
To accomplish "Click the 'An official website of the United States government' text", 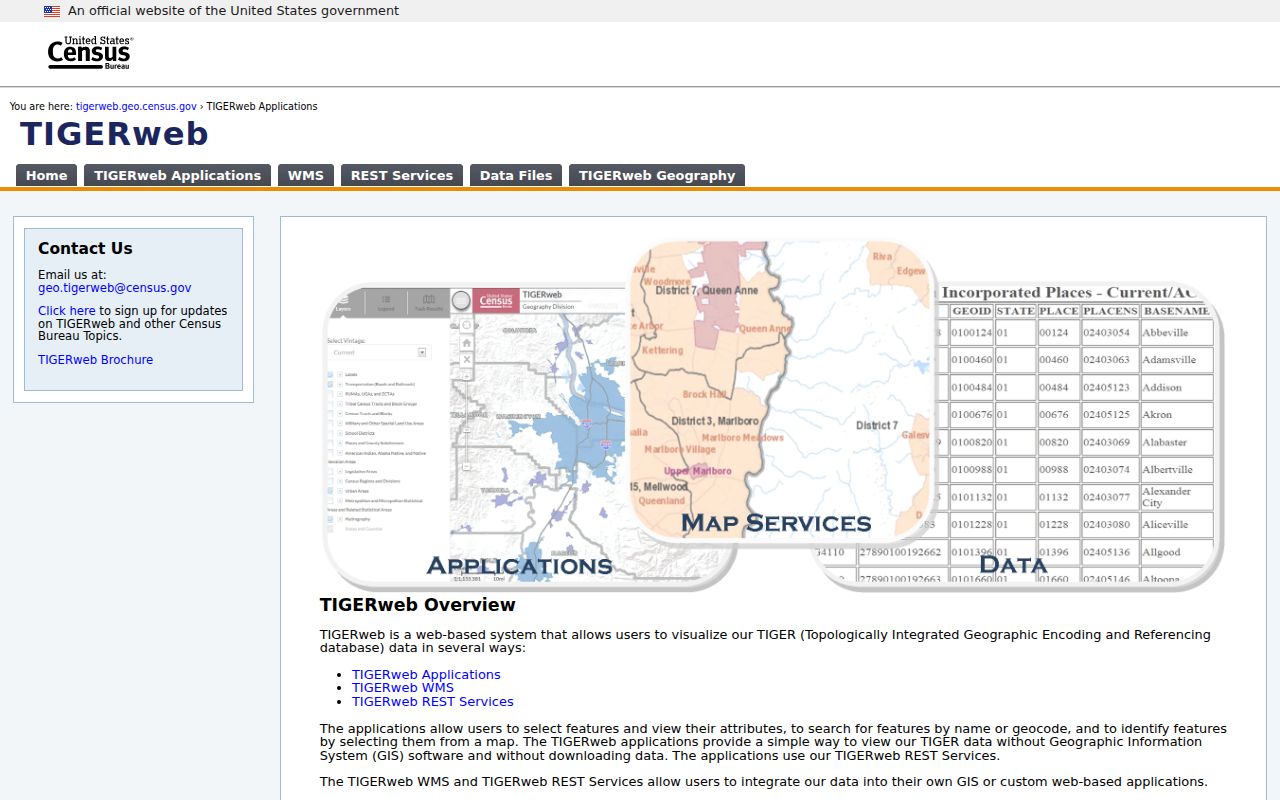I will 233,11.
